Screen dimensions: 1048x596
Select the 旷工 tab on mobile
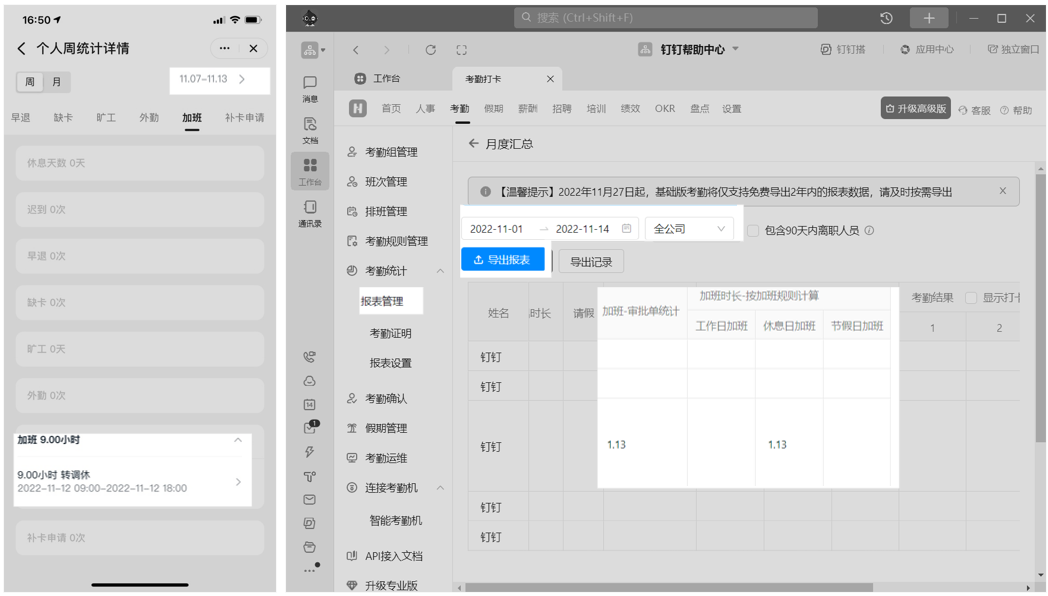106,118
